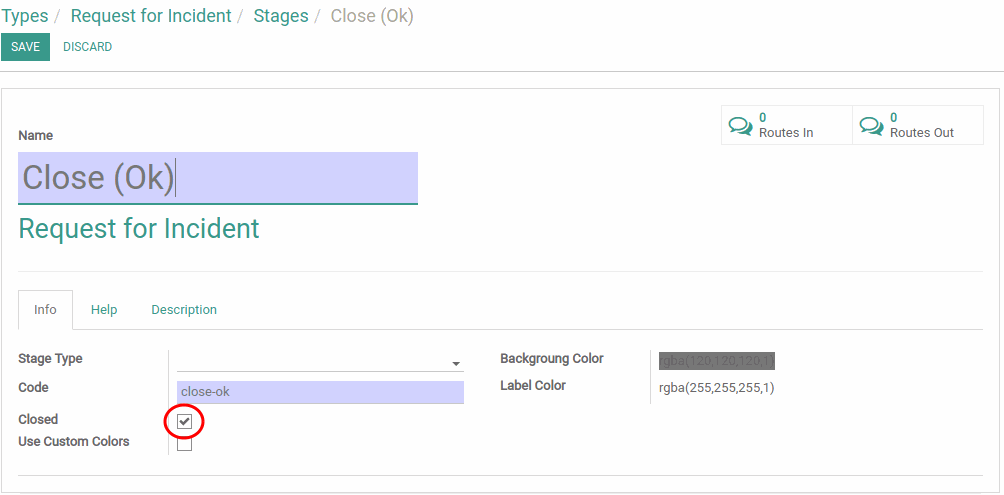
Task: Click the Stage Type selection field
Action: click(320, 361)
